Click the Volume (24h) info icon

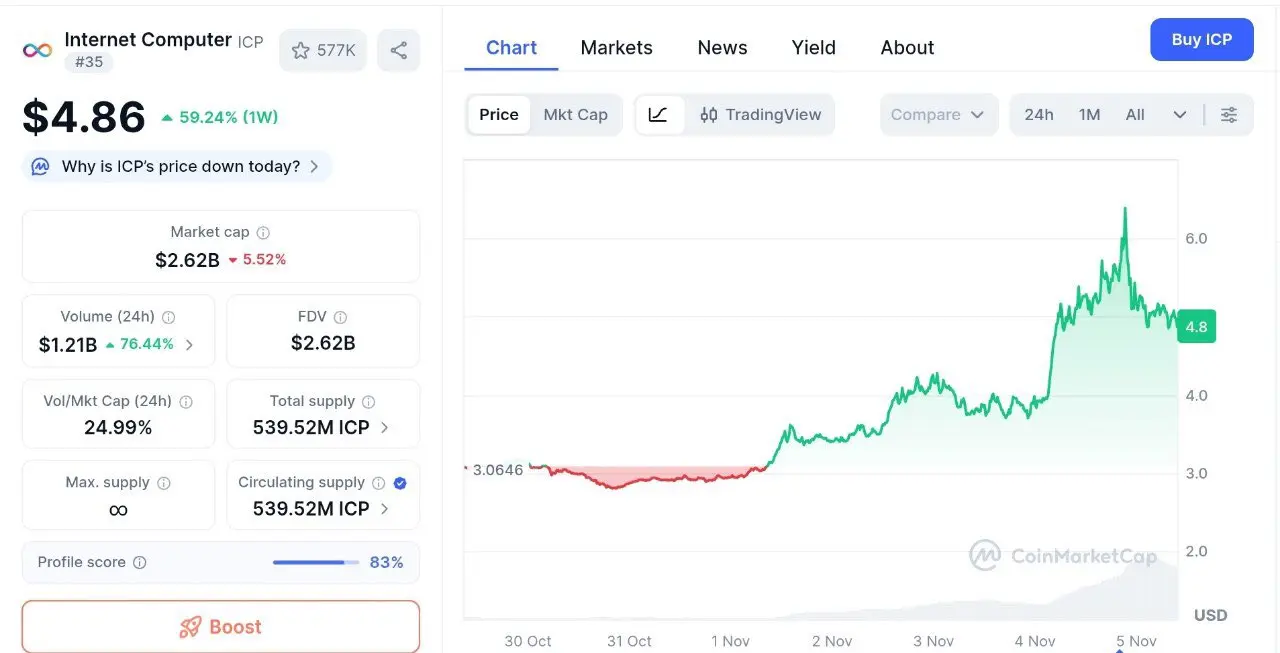pos(169,317)
